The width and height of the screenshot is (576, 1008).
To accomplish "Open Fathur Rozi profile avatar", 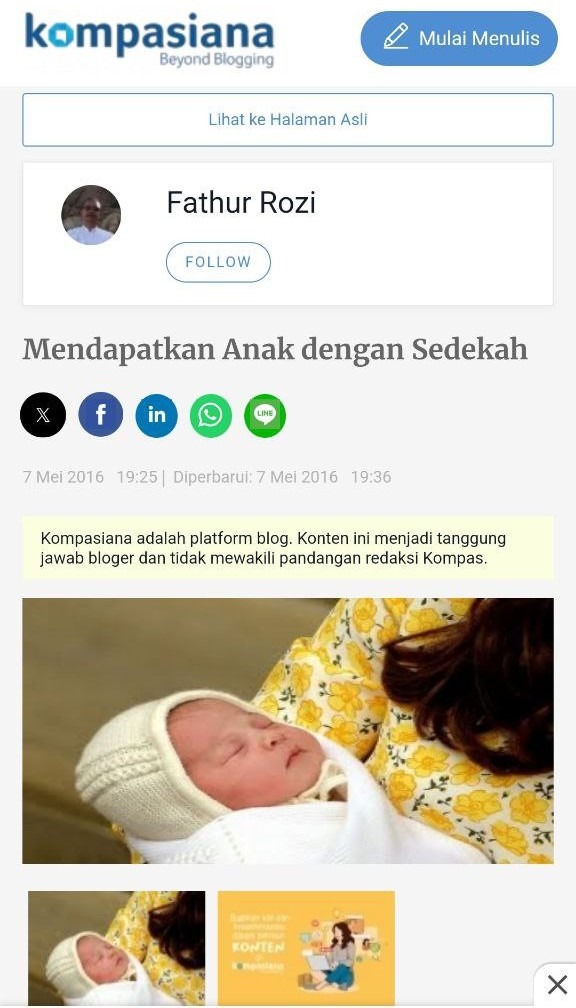I will 91,215.
